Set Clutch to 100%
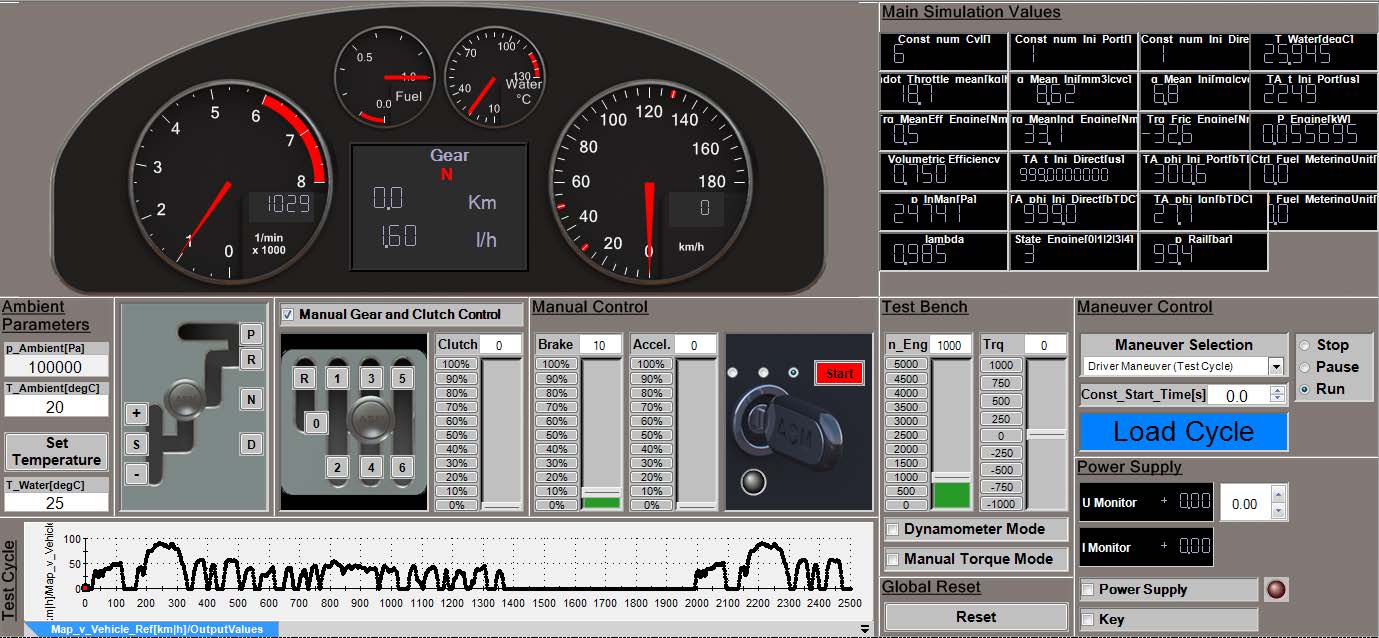This screenshot has height=638, width=1379. (456, 365)
